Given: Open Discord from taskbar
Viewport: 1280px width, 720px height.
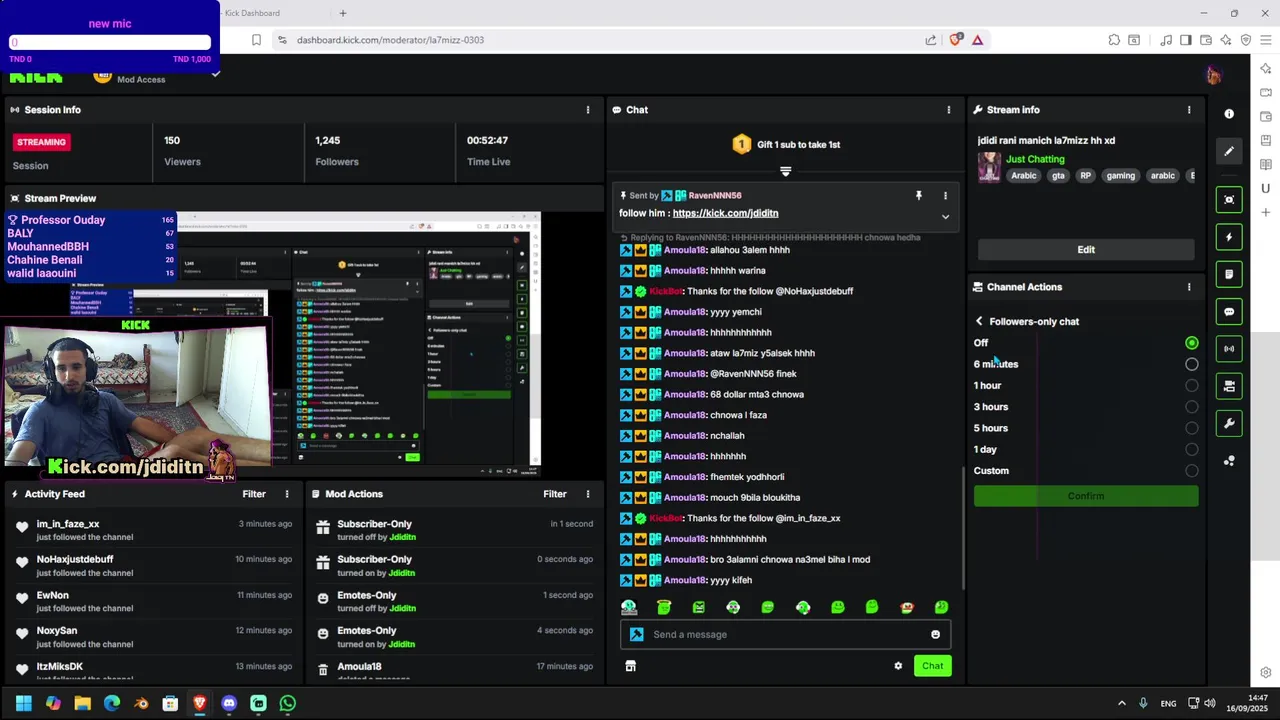Looking at the screenshot, I should coord(229,703).
